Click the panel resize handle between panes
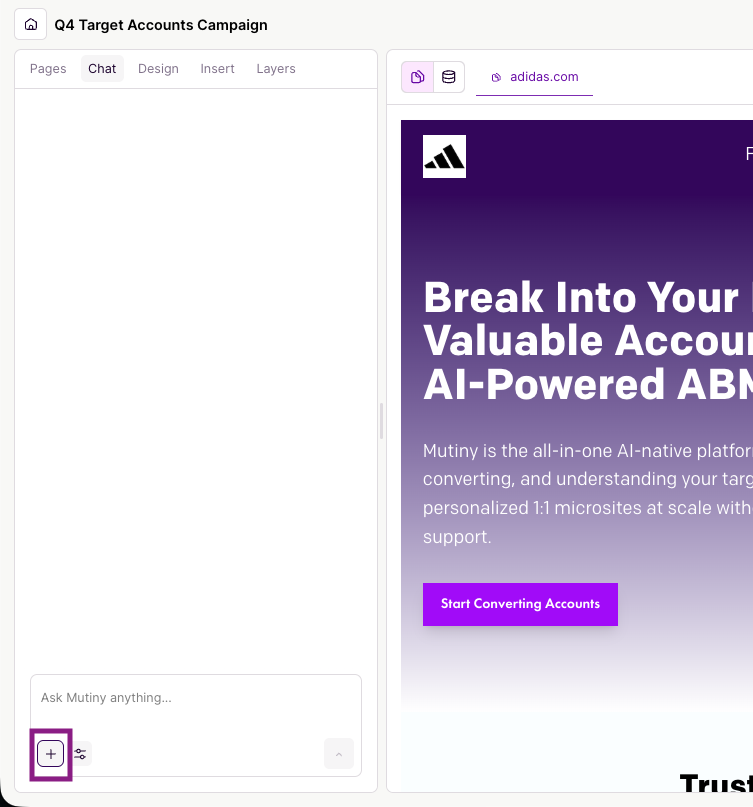Viewport: 753px width, 807px height. tap(382, 421)
